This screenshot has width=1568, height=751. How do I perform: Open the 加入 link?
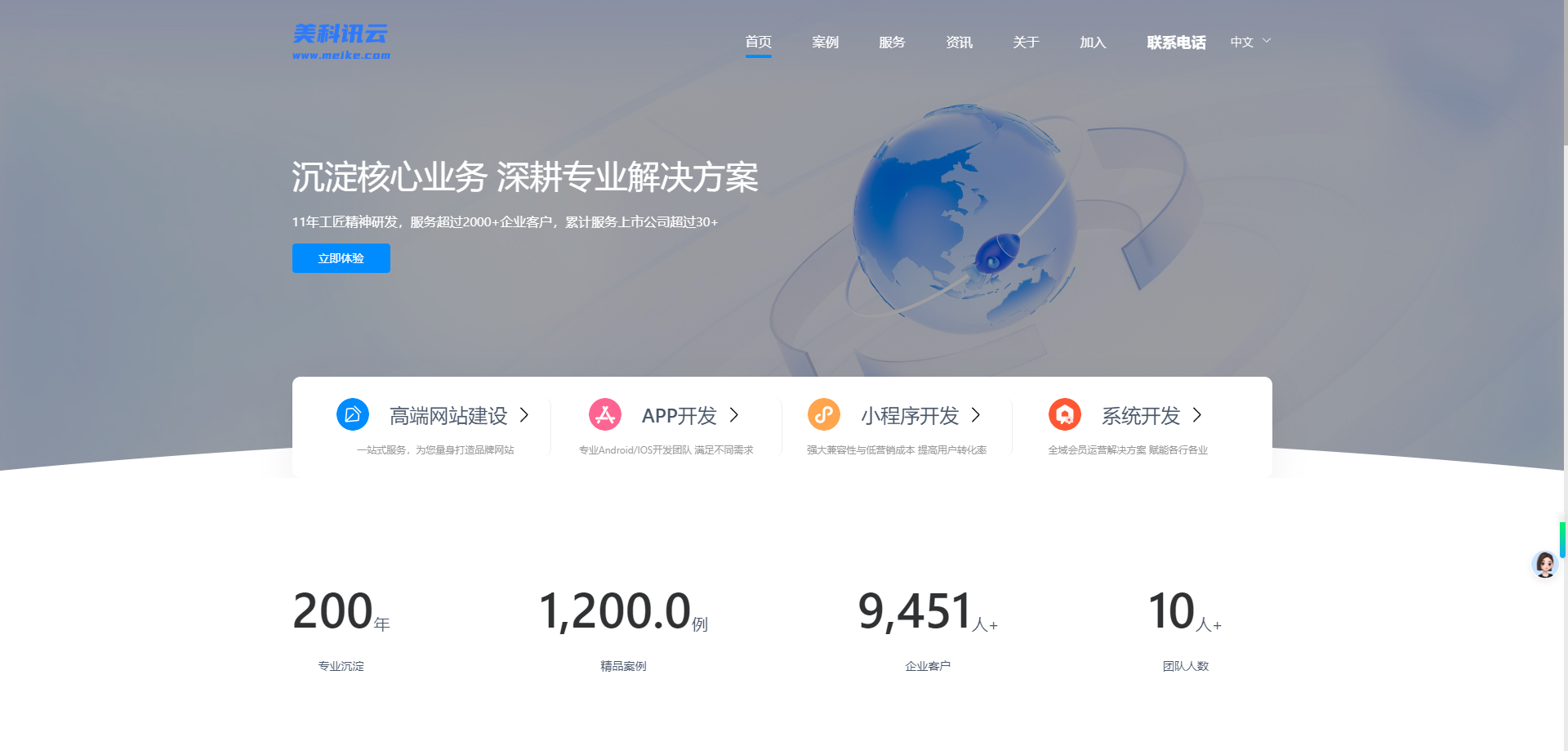point(1093,42)
